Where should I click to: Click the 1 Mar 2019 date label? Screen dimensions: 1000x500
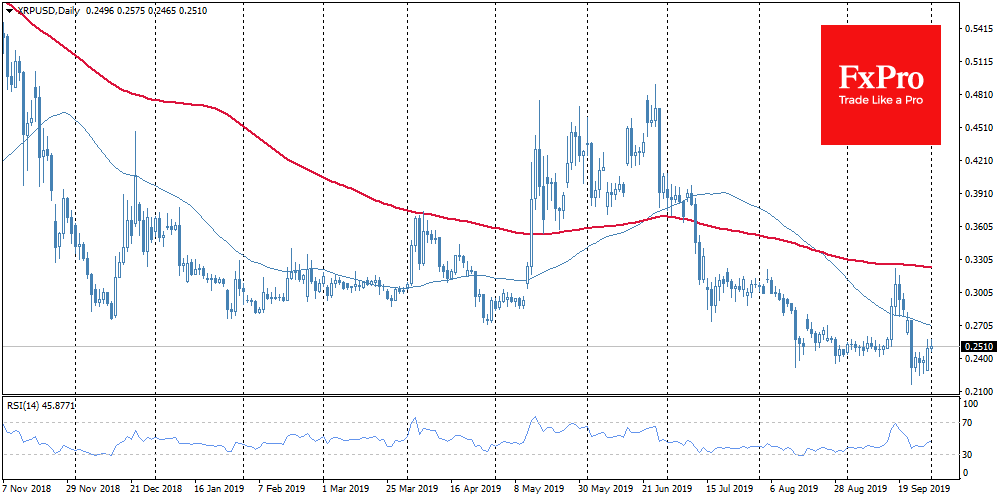point(343,491)
